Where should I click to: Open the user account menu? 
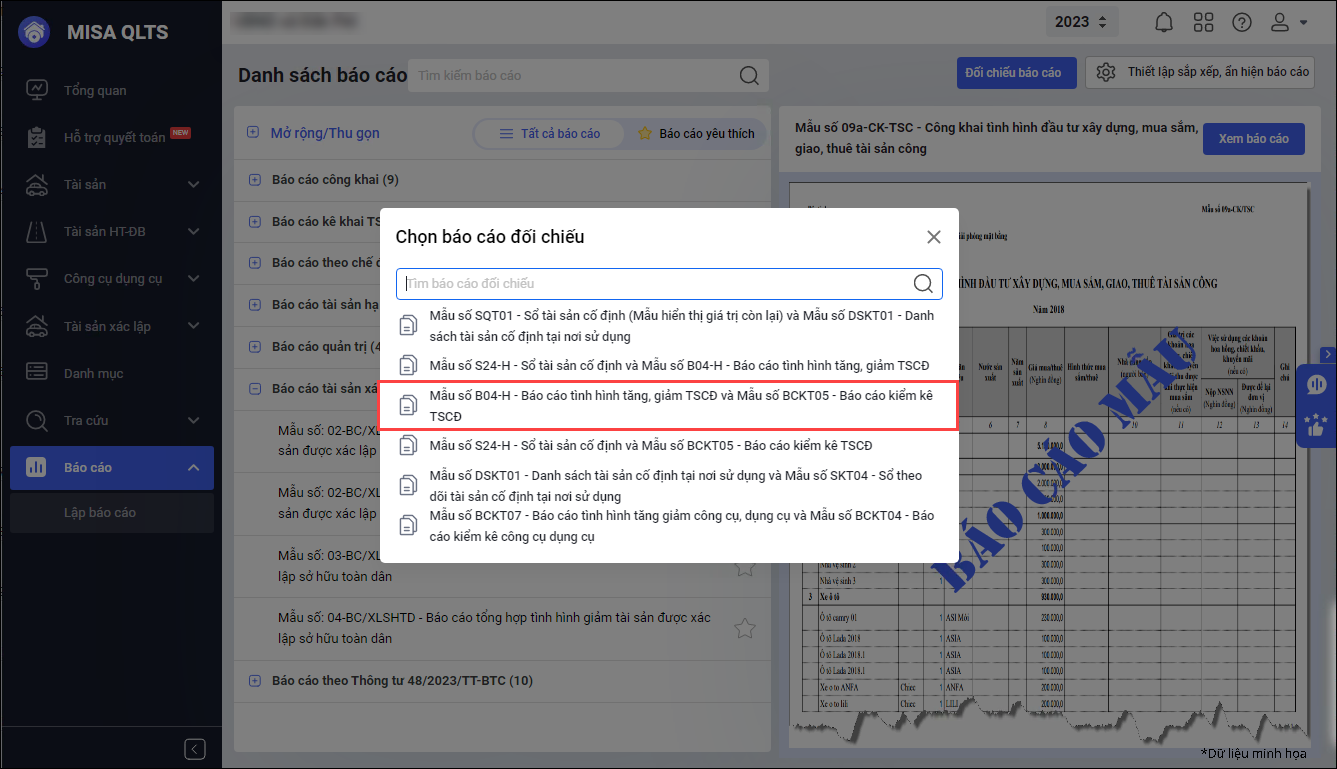click(x=1288, y=22)
